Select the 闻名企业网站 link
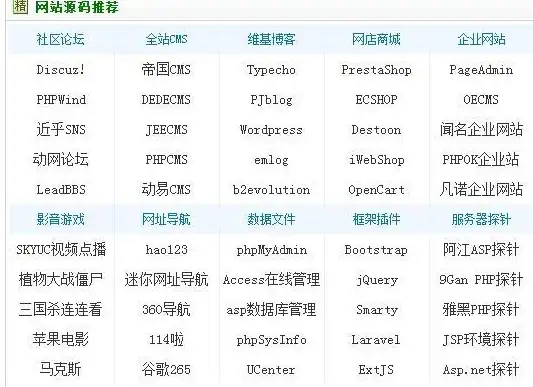Image resolution: width=533 pixels, height=387 pixels. pos(481,130)
